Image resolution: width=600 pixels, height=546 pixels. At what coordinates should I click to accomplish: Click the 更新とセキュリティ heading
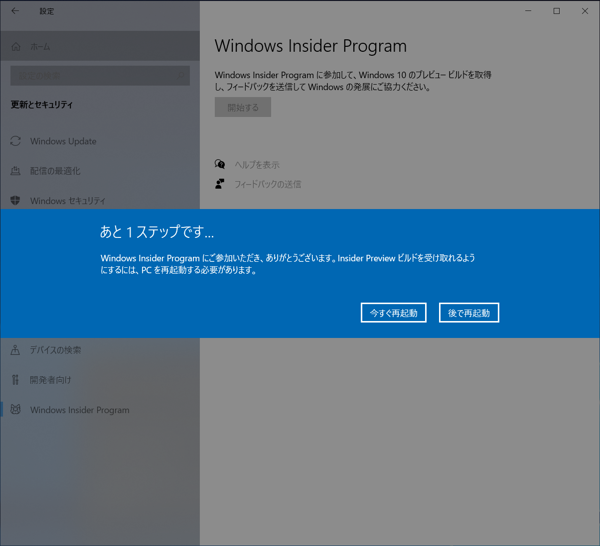click(x=42, y=104)
